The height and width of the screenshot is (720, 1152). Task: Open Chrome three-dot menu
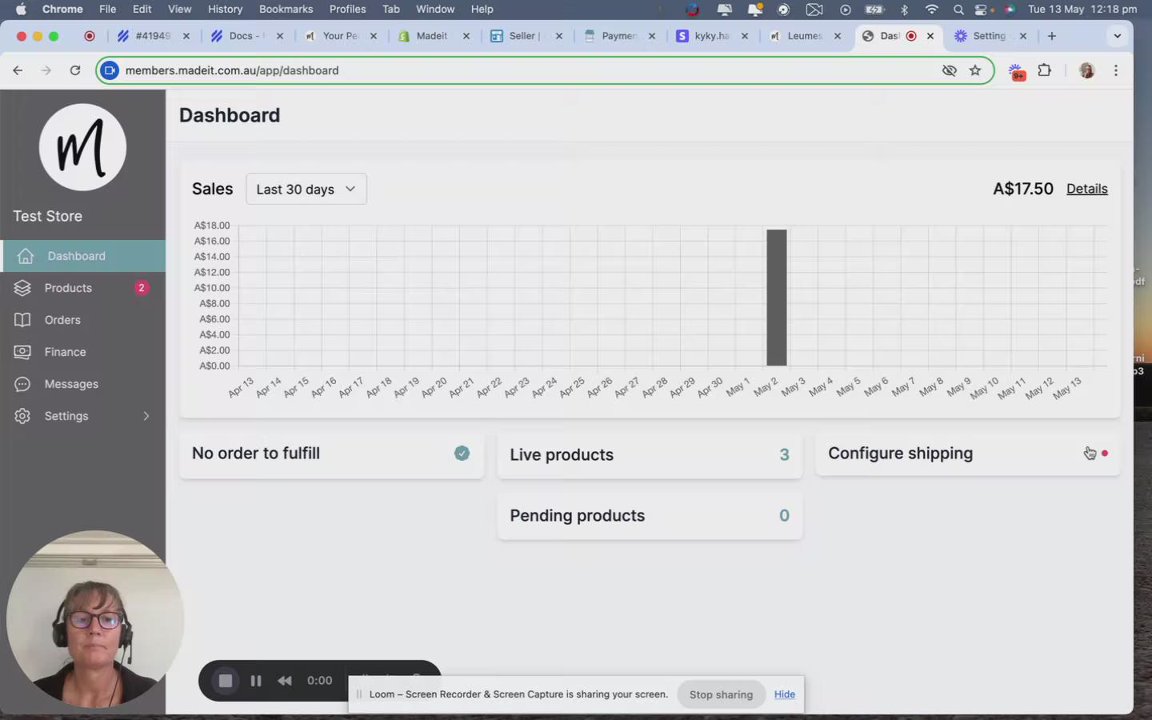click(1115, 71)
